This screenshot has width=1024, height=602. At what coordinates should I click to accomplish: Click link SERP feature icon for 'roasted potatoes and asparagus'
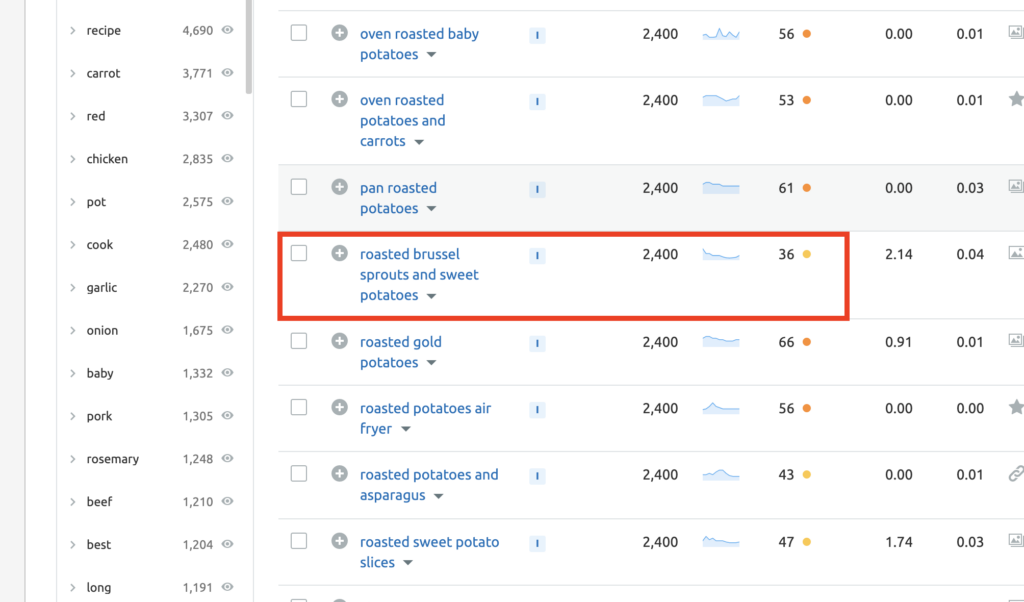pyautogui.click(x=1016, y=474)
